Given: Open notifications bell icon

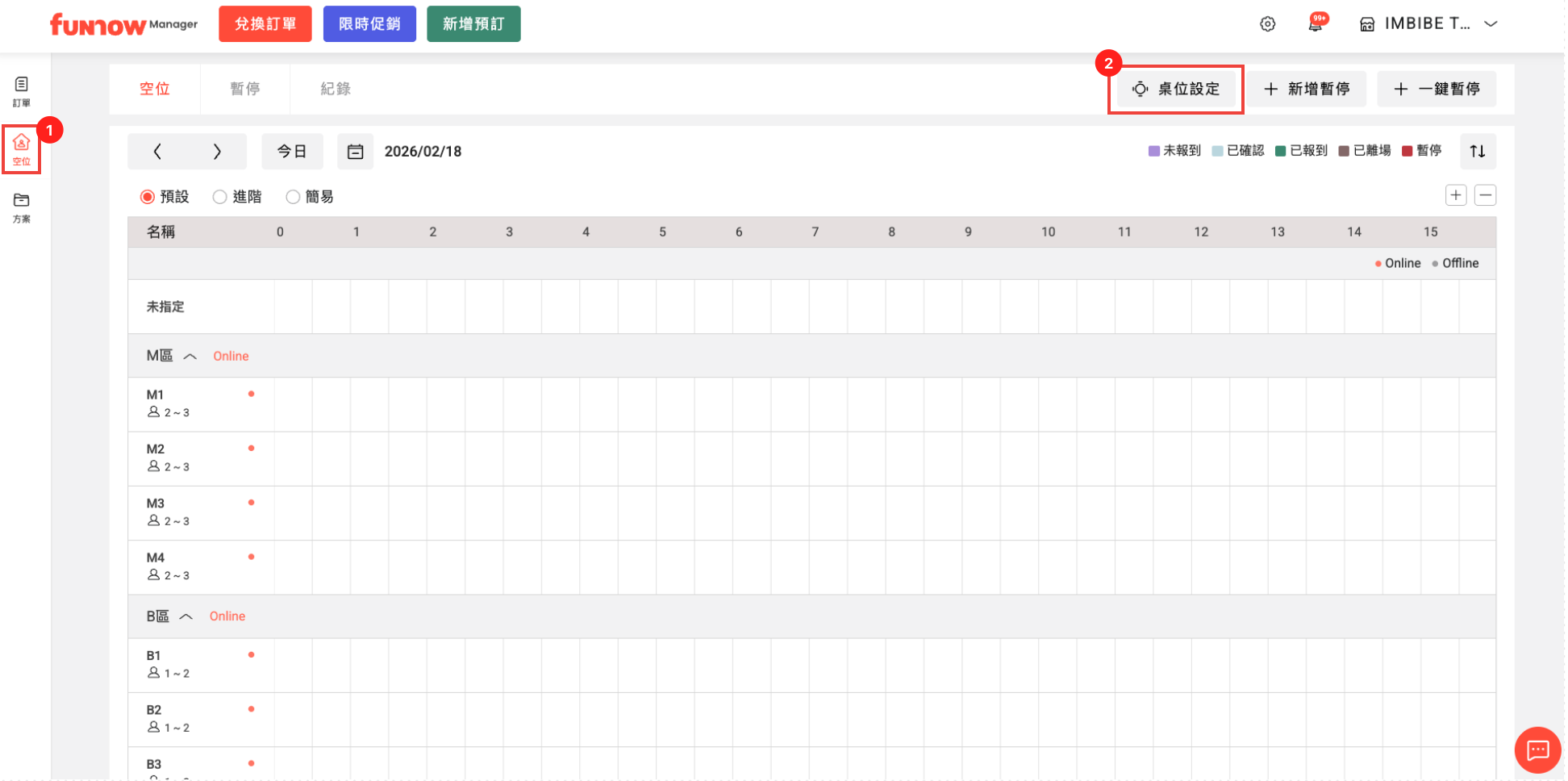Looking at the screenshot, I should click(x=1315, y=24).
